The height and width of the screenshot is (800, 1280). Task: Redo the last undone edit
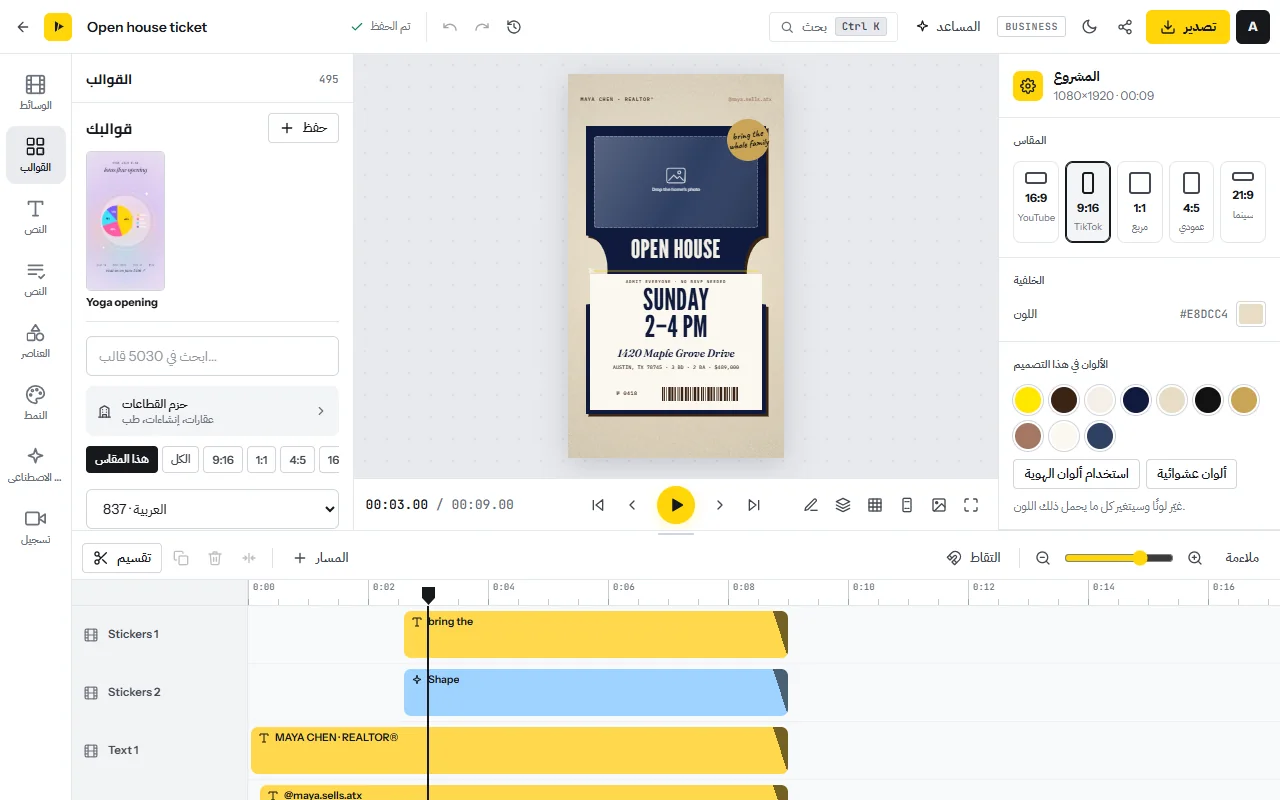click(482, 27)
